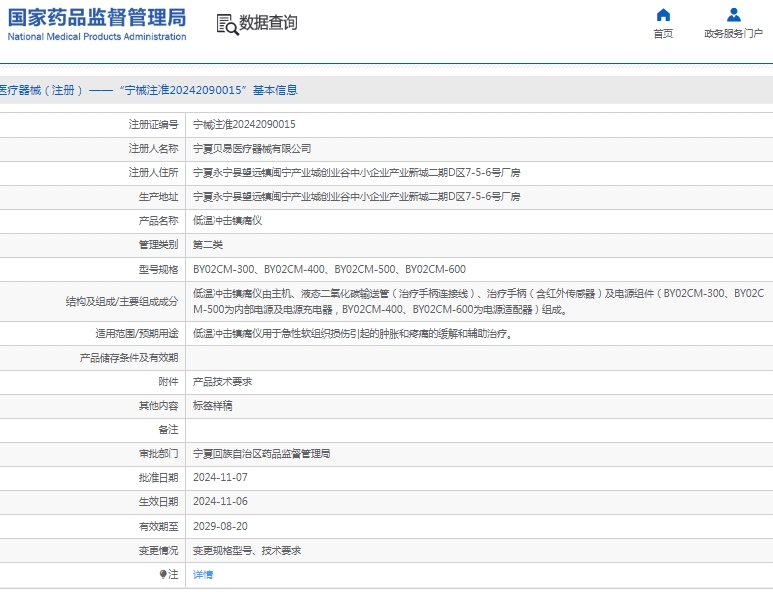Screen dimensions: 773x592
Task: Click the lightbulb icon beside 注
Action: point(163,575)
